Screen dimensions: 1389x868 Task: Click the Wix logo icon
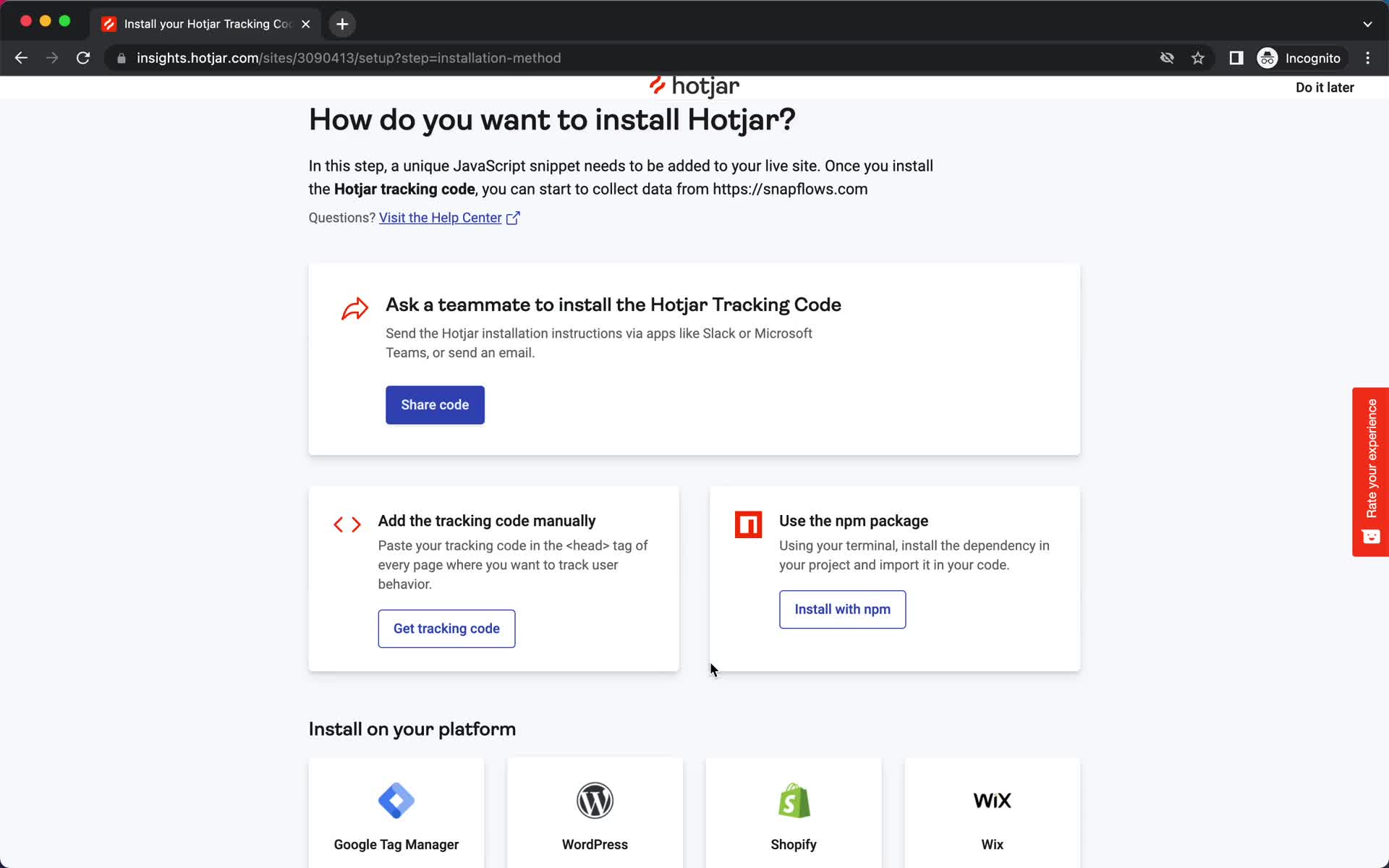992,799
